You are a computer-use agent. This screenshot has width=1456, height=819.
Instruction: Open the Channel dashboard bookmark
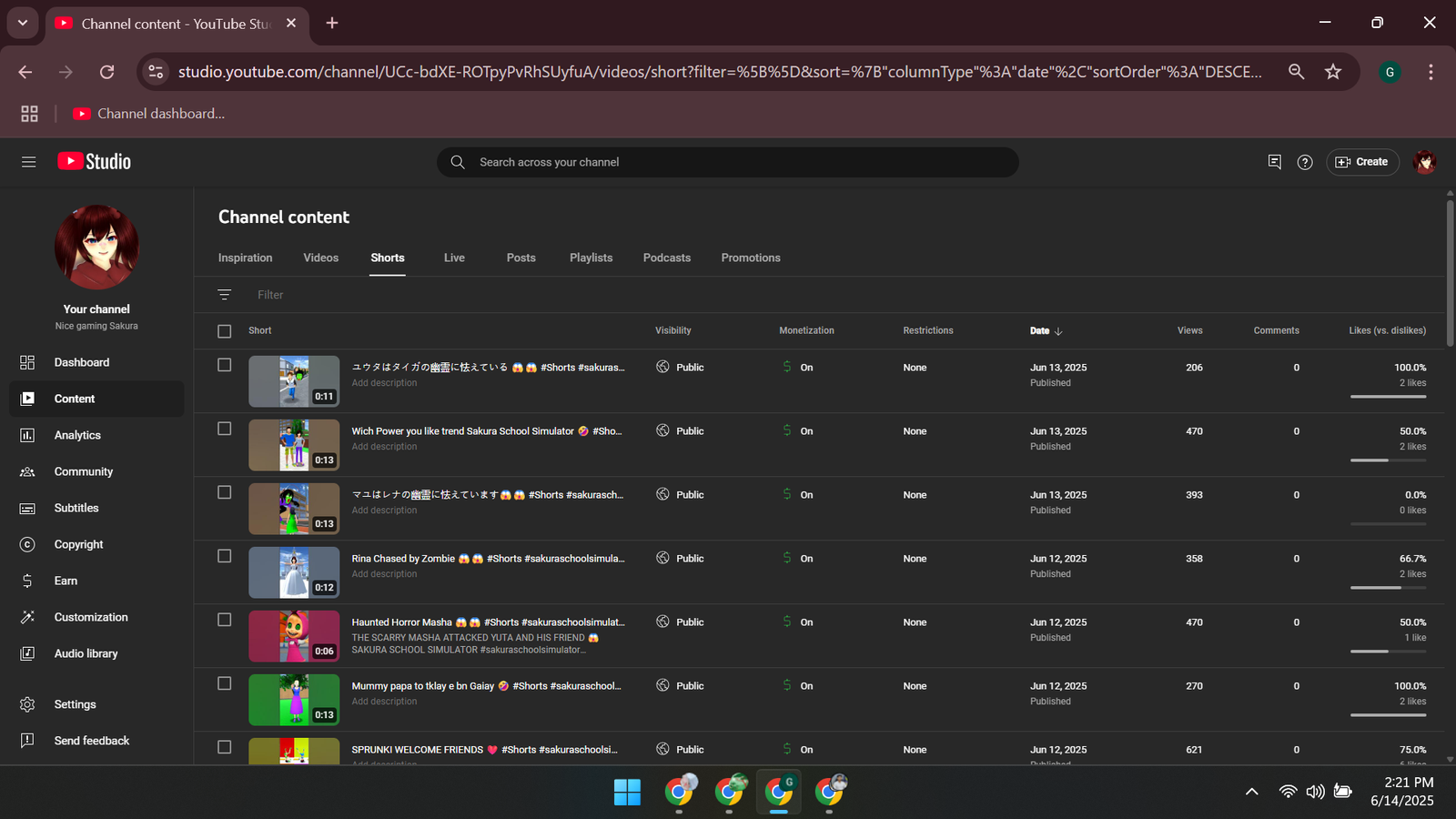pyautogui.click(x=148, y=114)
